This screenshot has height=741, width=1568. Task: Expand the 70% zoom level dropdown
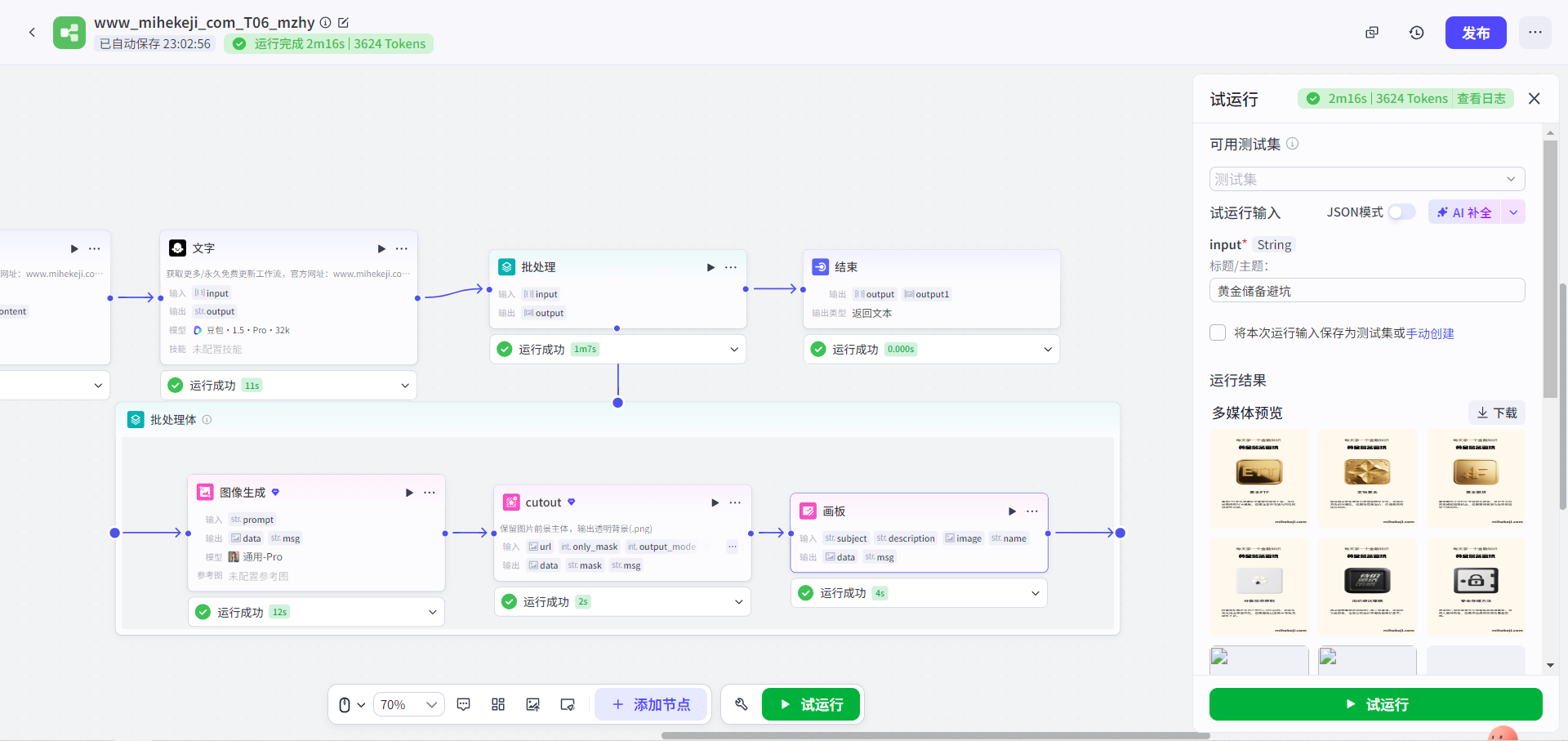(x=432, y=704)
